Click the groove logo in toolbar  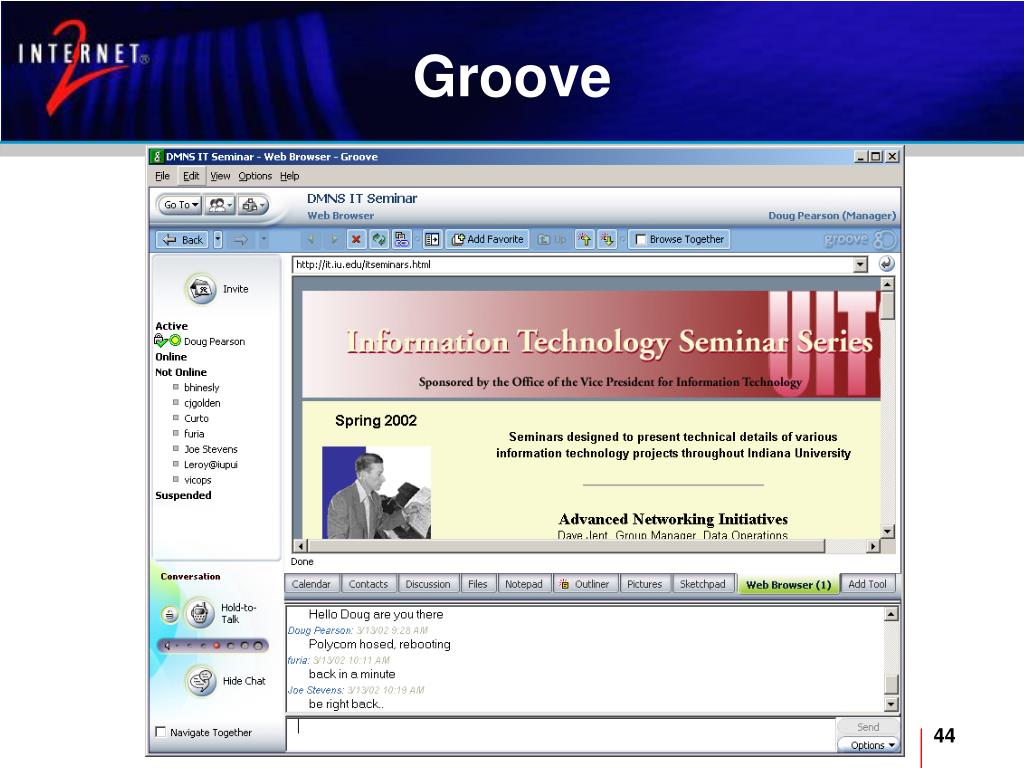coord(859,239)
